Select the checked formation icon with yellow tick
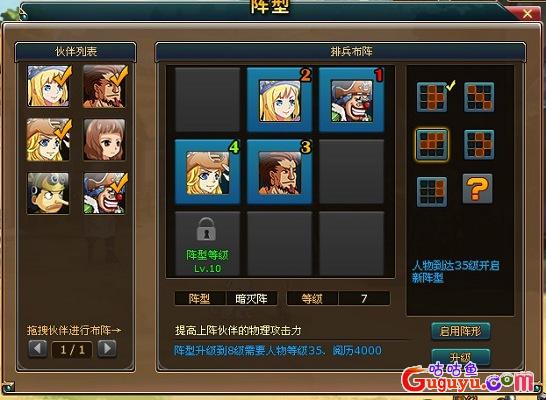546x400 pixels. [x=432, y=97]
